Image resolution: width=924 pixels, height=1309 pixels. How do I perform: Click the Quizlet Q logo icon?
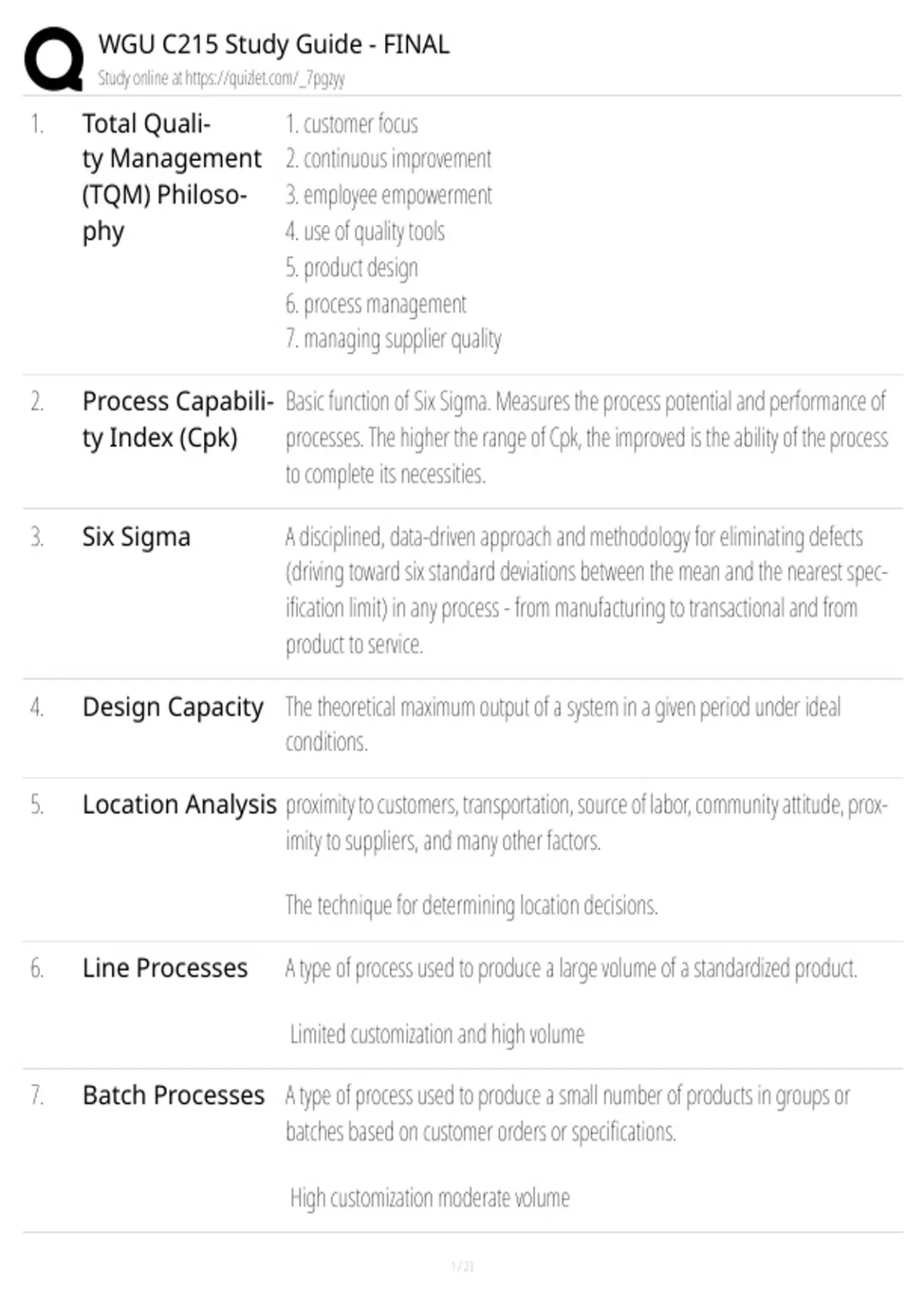coord(54,59)
